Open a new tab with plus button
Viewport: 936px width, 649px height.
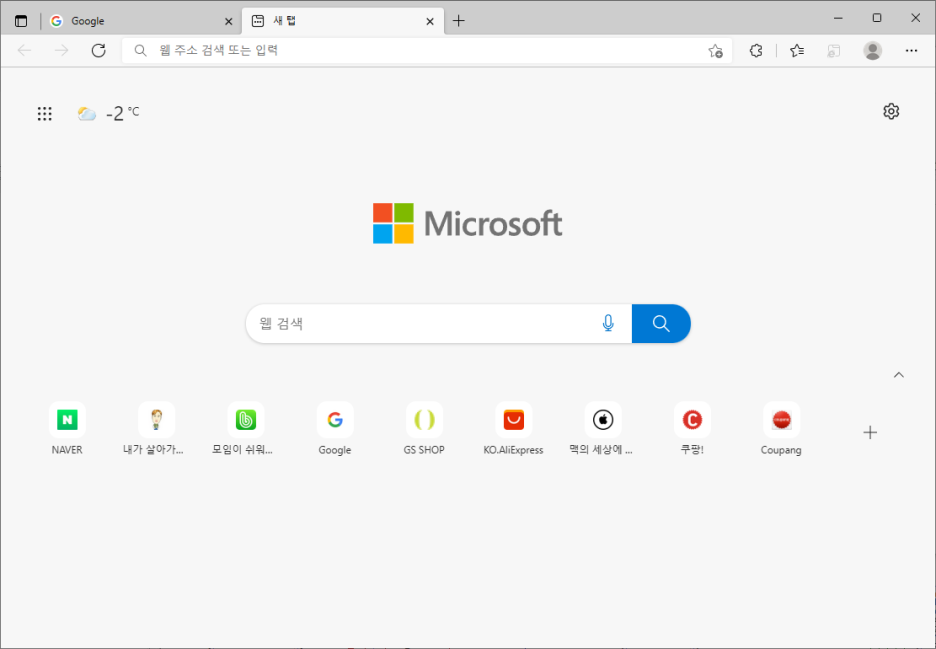[458, 21]
